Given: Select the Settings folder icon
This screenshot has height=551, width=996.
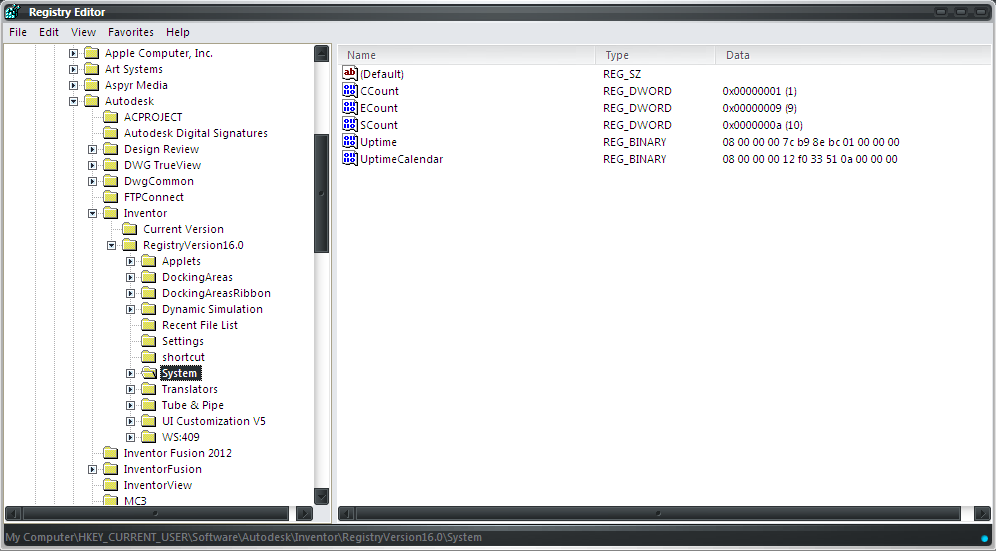Looking at the screenshot, I should pyautogui.click(x=149, y=341).
